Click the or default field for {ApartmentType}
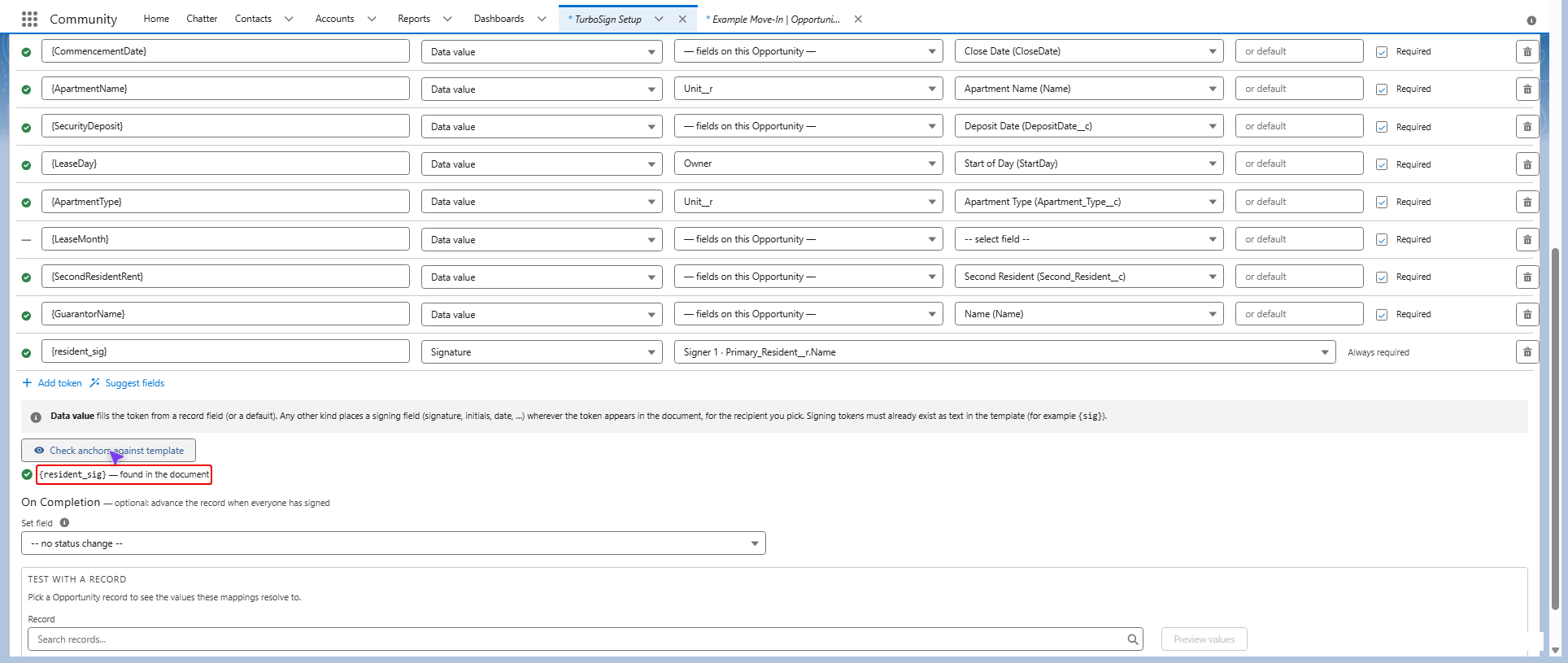Image resolution: width=1568 pixels, height=663 pixels. pyautogui.click(x=1299, y=202)
